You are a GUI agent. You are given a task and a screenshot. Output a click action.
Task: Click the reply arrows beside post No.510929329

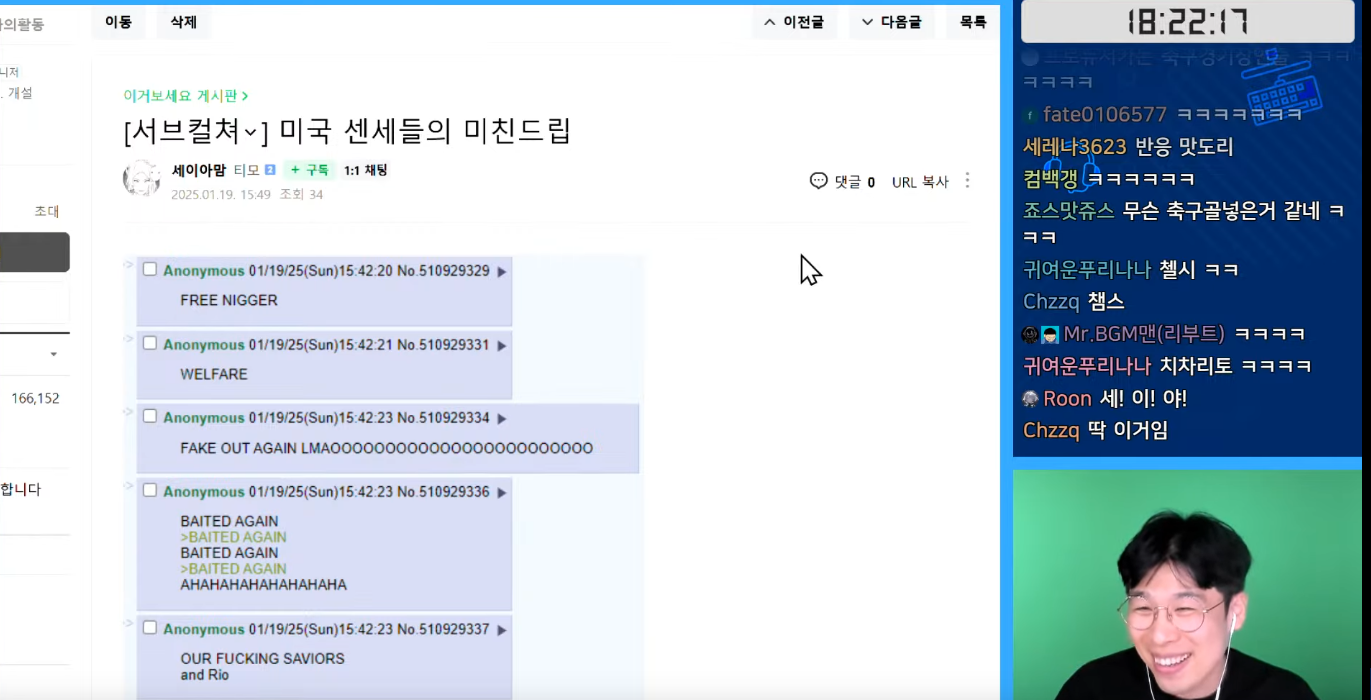click(128, 264)
